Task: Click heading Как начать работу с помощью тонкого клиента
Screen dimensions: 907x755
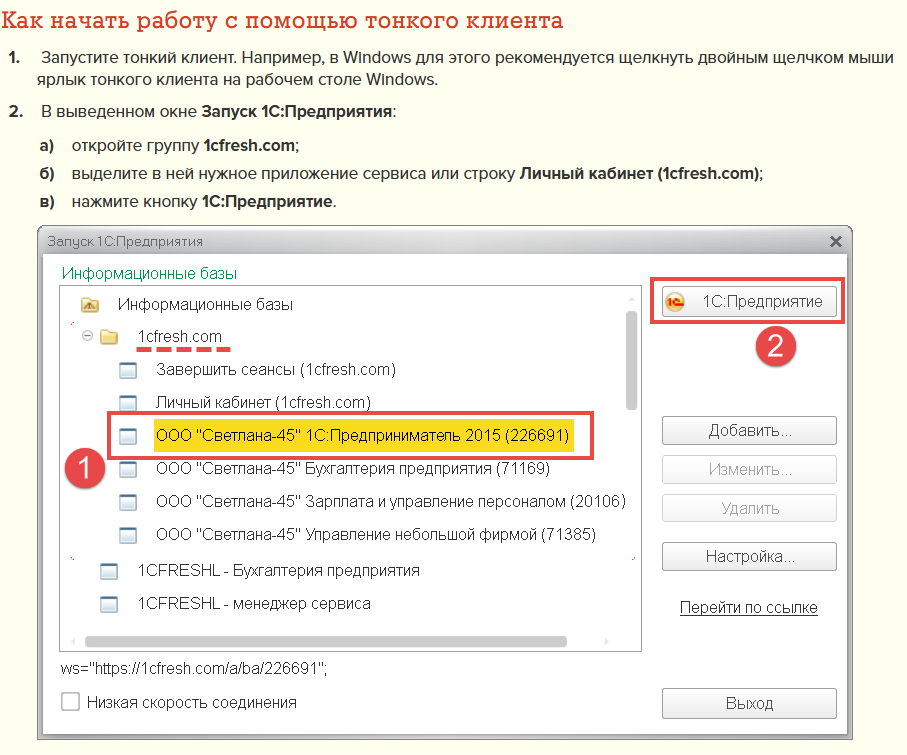Action: (282, 20)
